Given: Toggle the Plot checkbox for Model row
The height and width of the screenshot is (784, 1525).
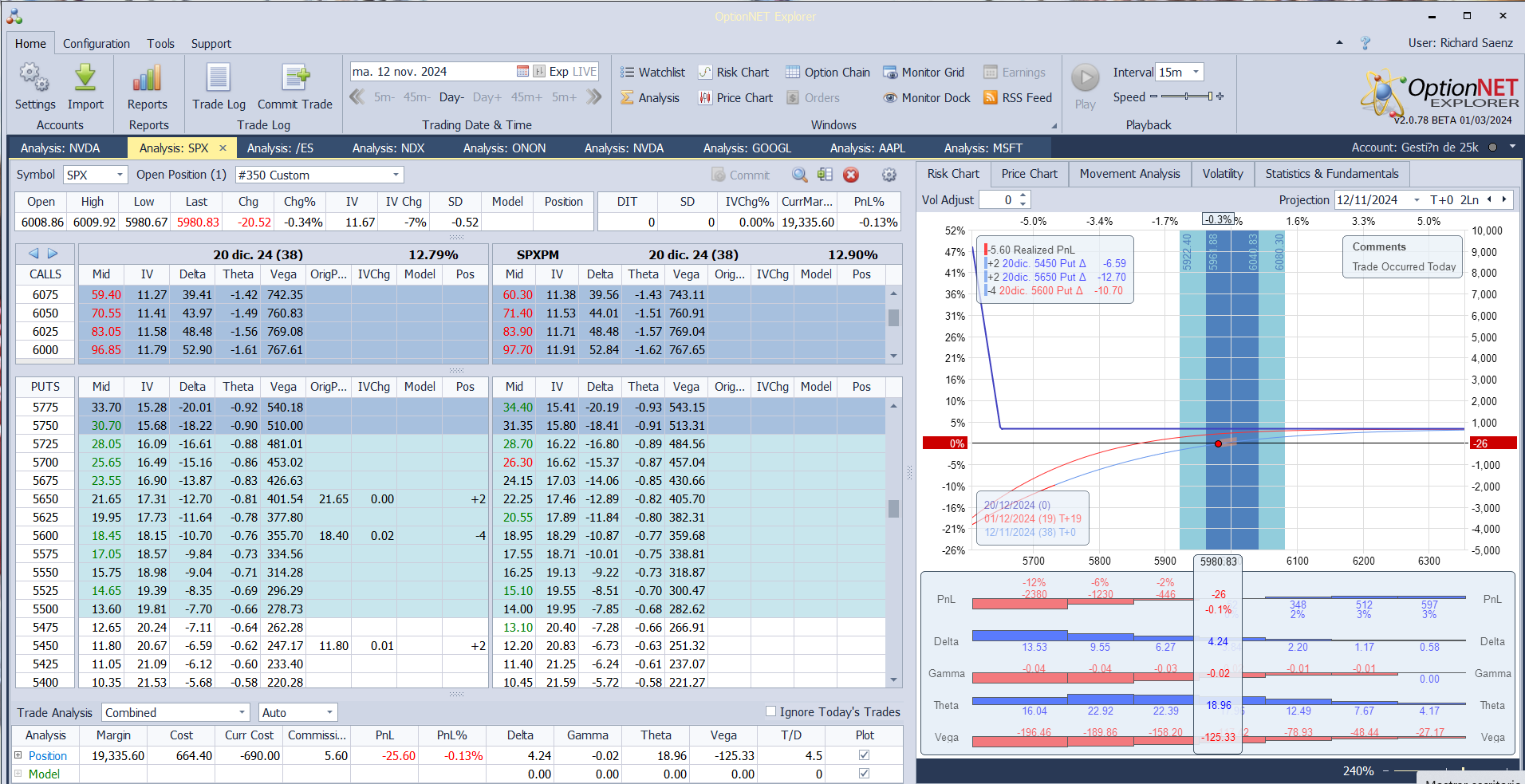Looking at the screenshot, I should click(864, 774).
